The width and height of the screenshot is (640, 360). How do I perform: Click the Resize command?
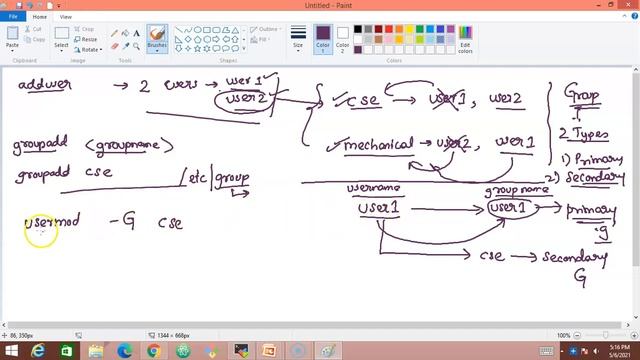click(x=86, y=39)
